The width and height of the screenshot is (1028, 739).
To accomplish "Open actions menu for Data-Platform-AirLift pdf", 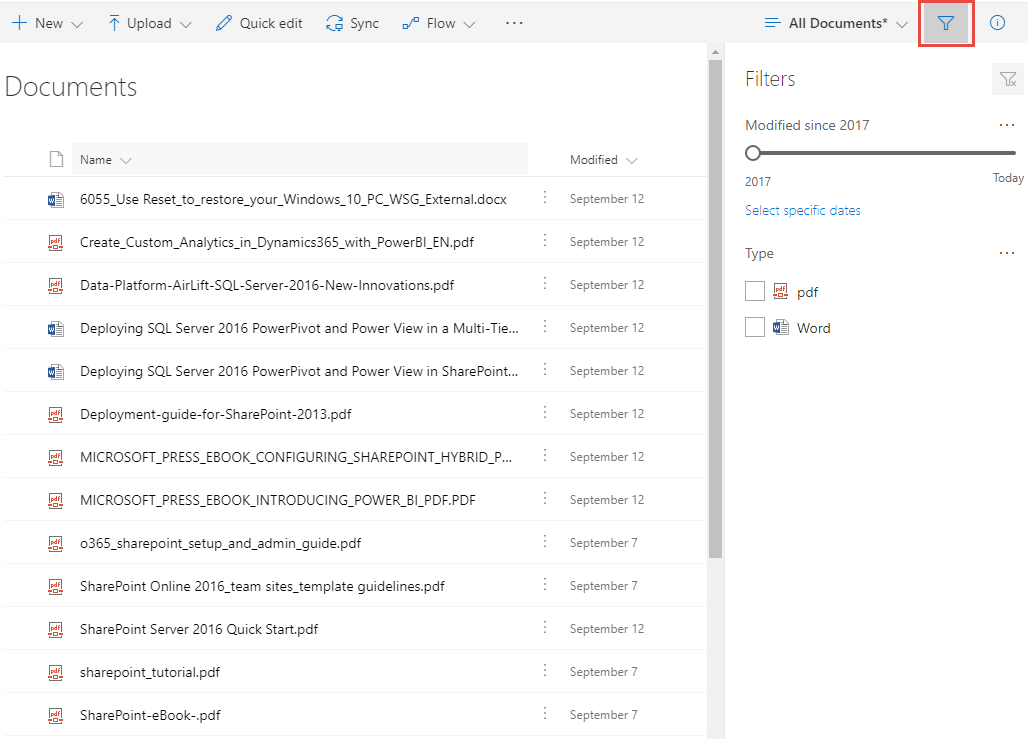I will (x=545, y=283).
